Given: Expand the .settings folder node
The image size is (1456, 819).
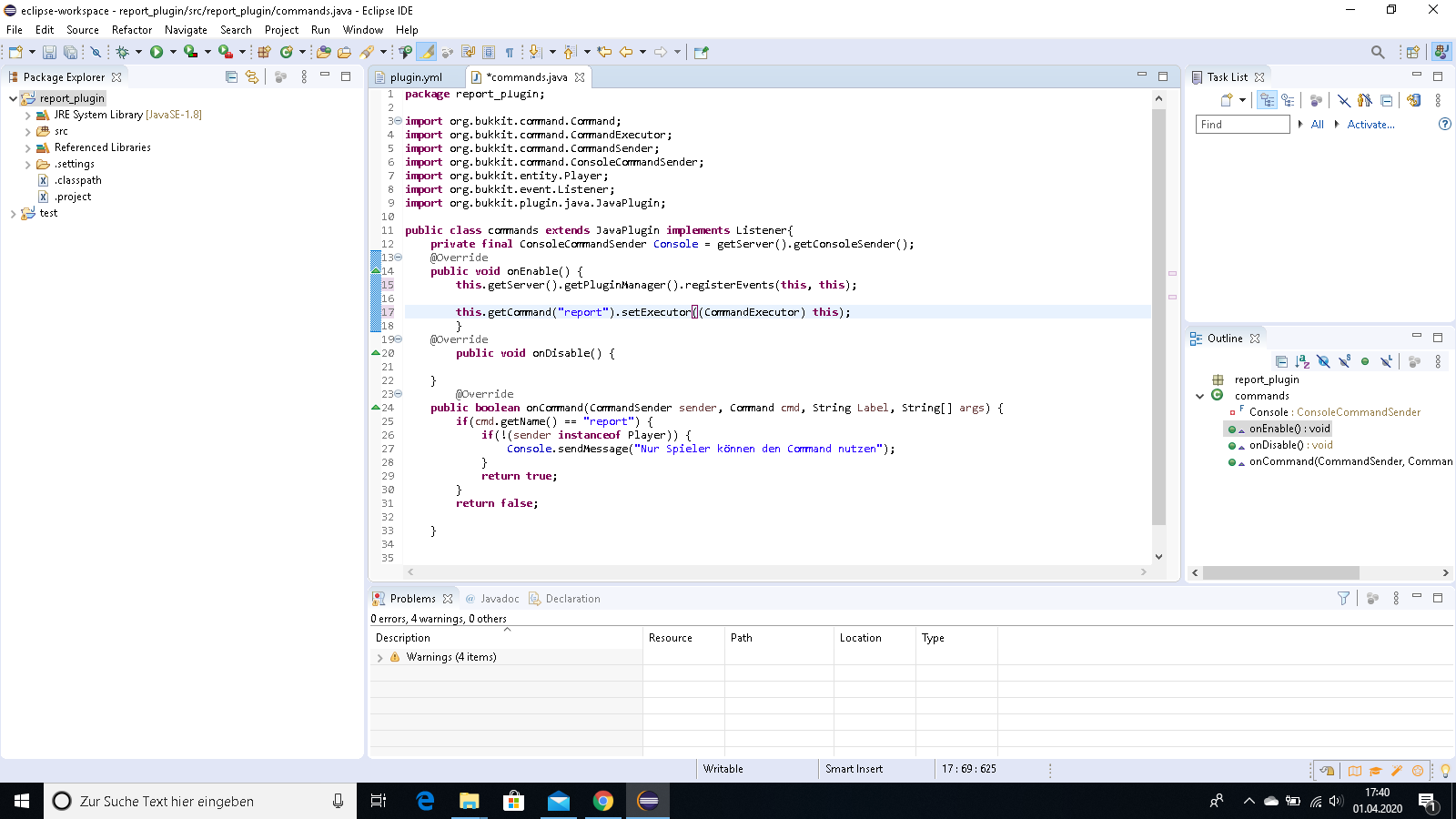Looking at the screenshot, I should 28,165.
